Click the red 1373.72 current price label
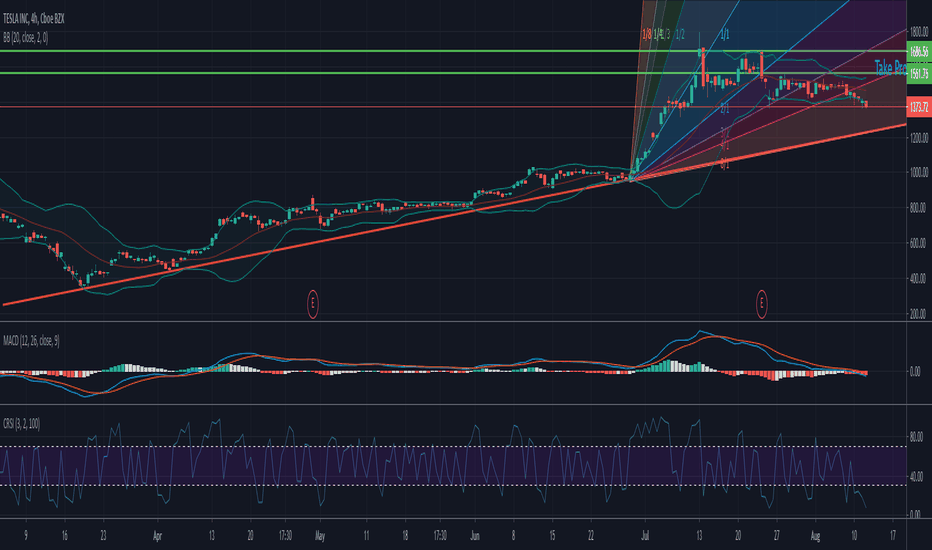The height and width of the screenshot is (550, 932). 919,107
